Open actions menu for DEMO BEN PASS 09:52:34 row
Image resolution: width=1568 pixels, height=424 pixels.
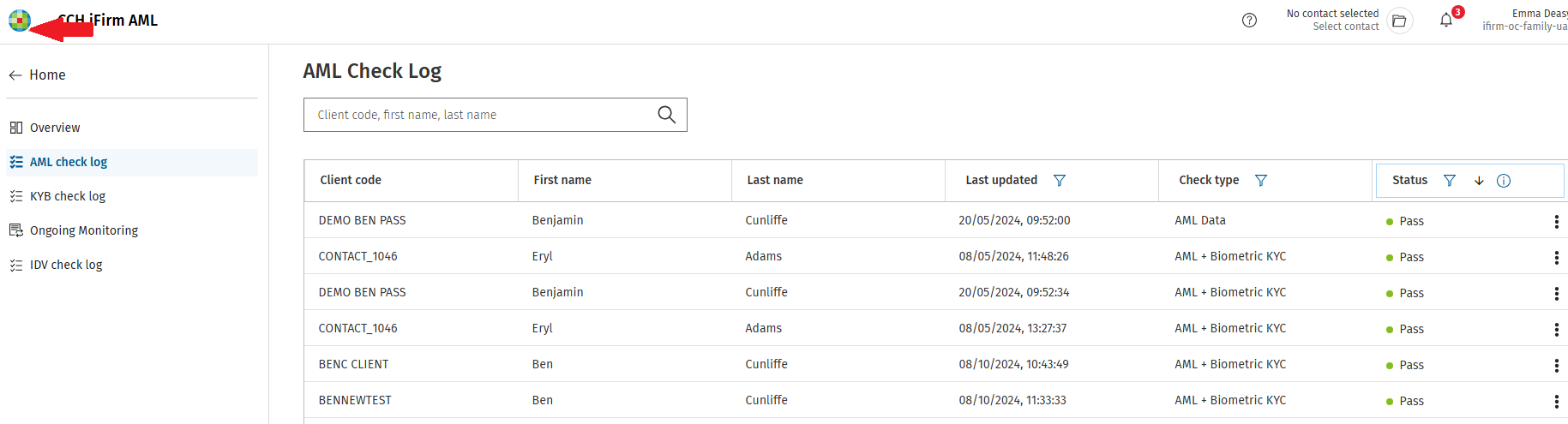click(x=1556, y=294)
